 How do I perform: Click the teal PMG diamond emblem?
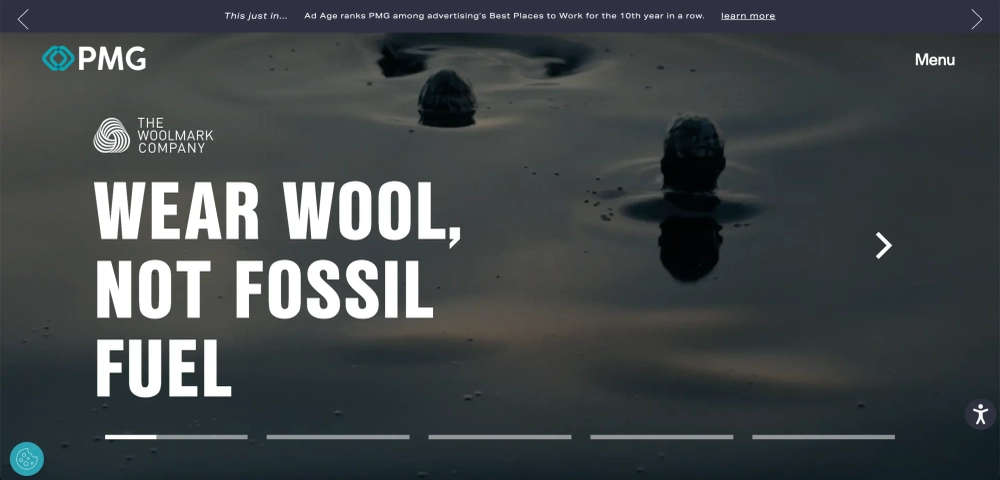point(58,59)
